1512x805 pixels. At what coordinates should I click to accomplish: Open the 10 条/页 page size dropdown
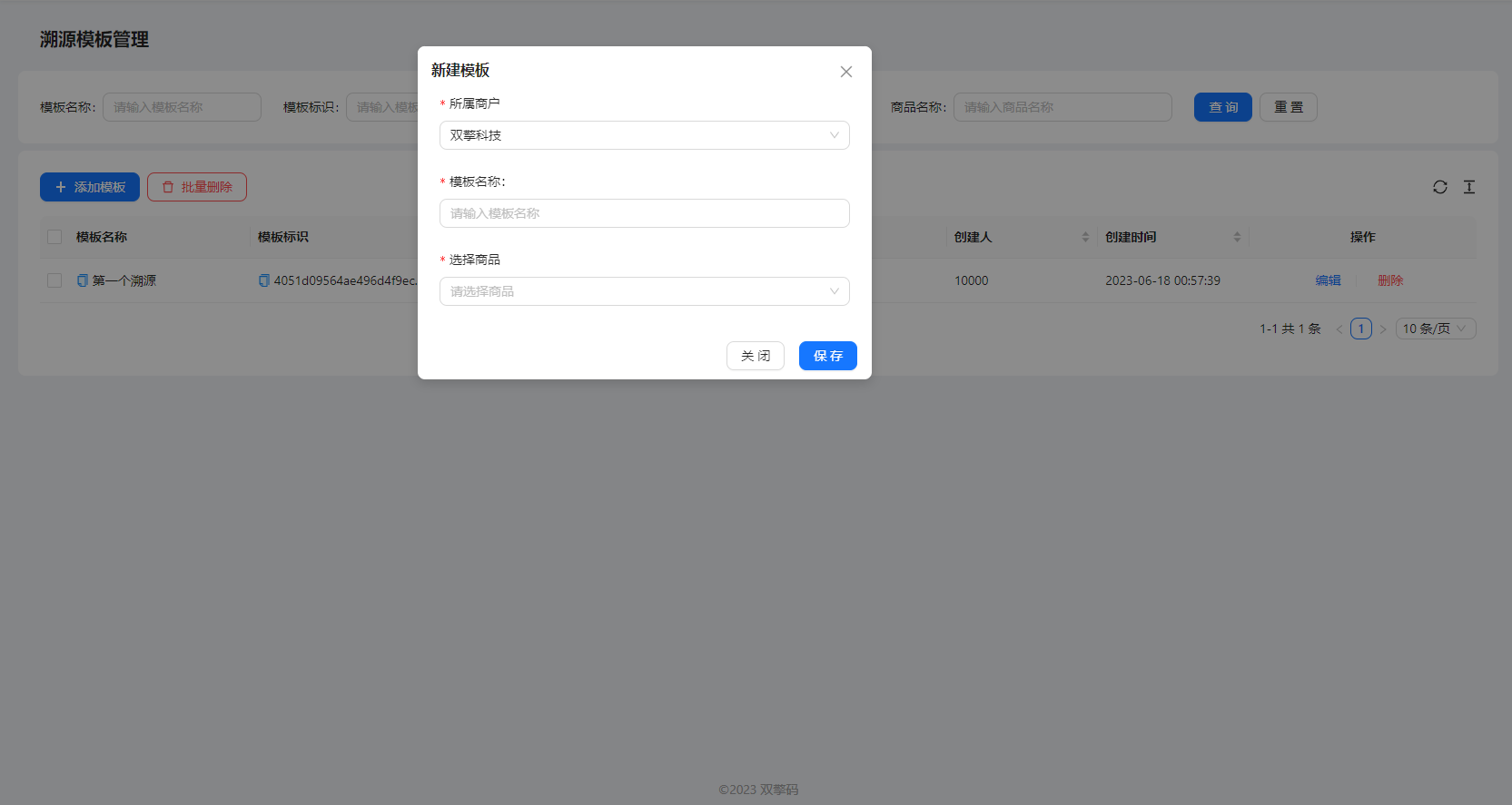pyautogui.click(x=1436, y=329)
